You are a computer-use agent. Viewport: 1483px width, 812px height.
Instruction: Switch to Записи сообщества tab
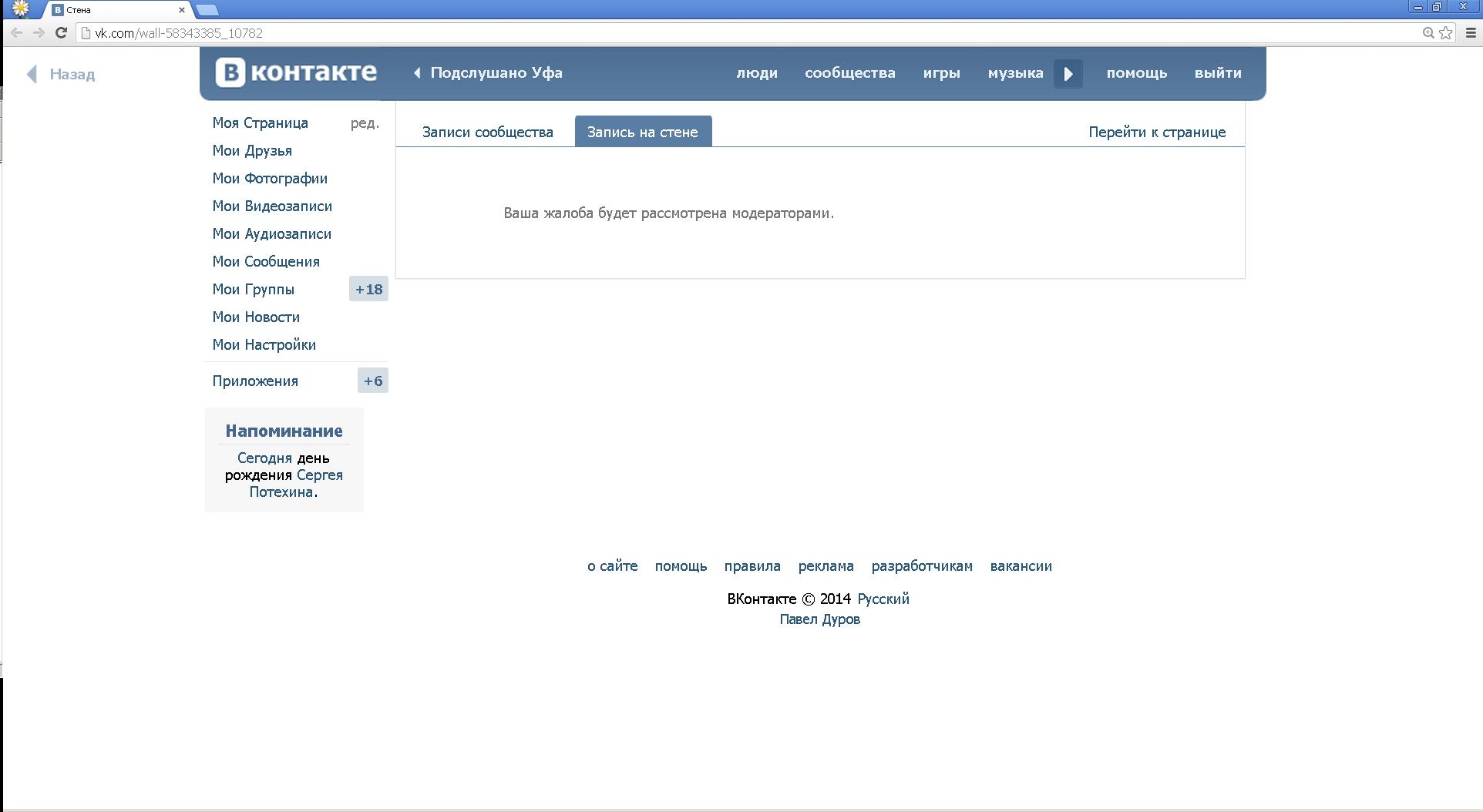487,132
